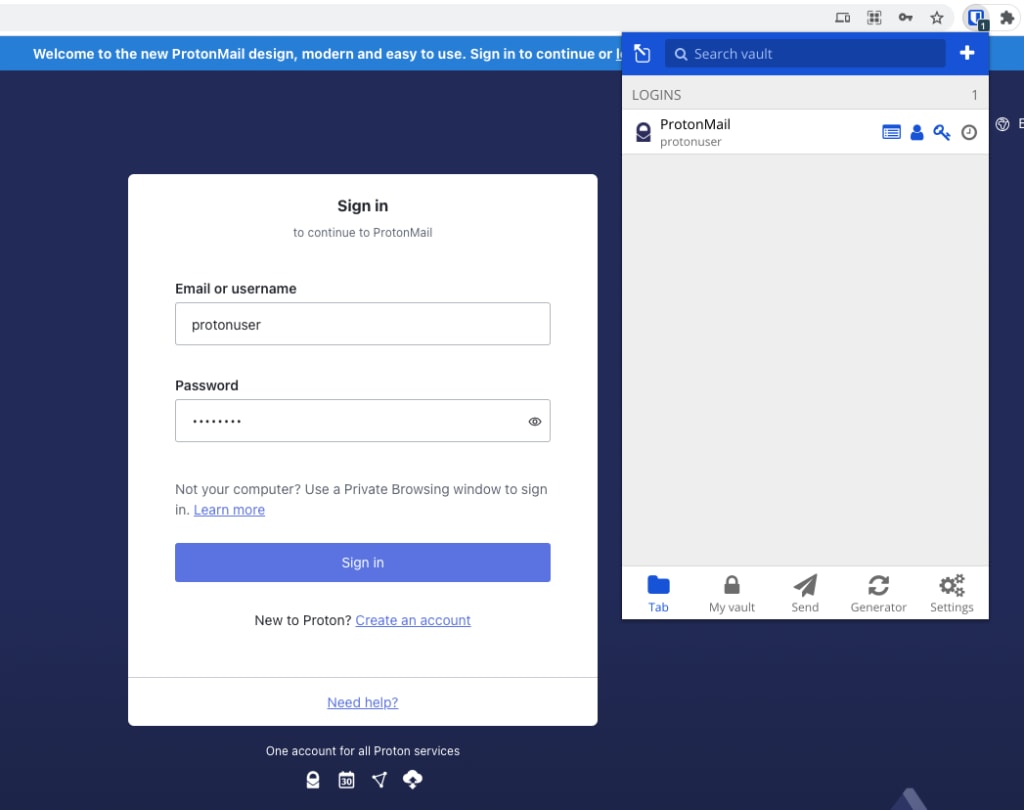Viewport: 1024px width, 810px height.
Task: Open the Bitwarden Settings tab
Action: click(x=952, y=594)
